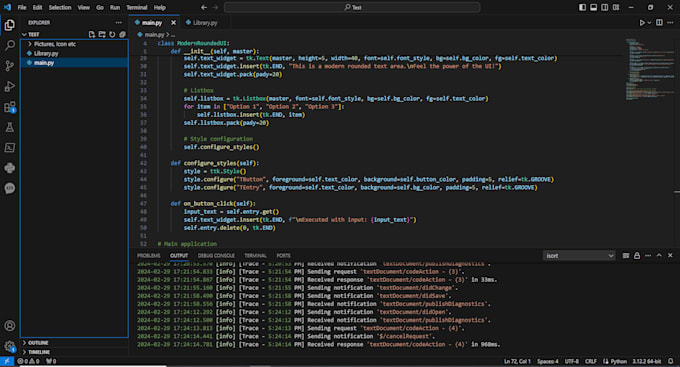Maximize the panel with the up chevron
Viewport: 680px width, 367px height.
[659, 256]
